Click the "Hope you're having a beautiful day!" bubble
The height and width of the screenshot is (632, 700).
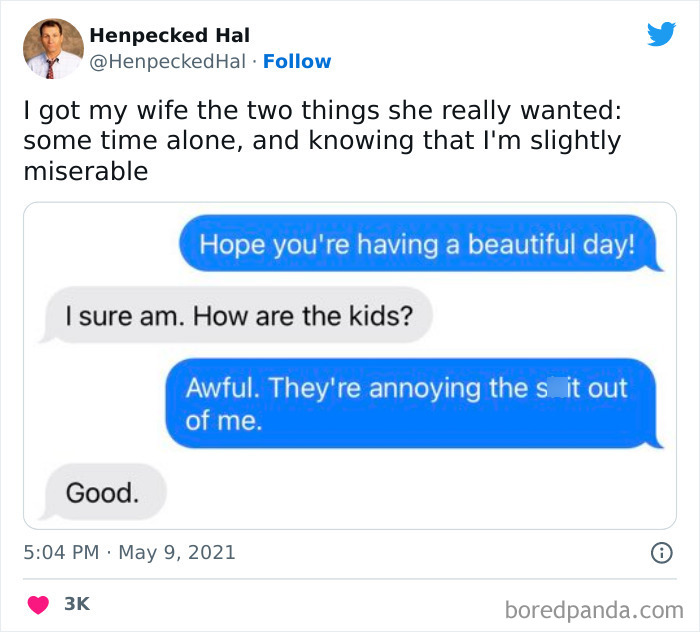coord(416,246)
